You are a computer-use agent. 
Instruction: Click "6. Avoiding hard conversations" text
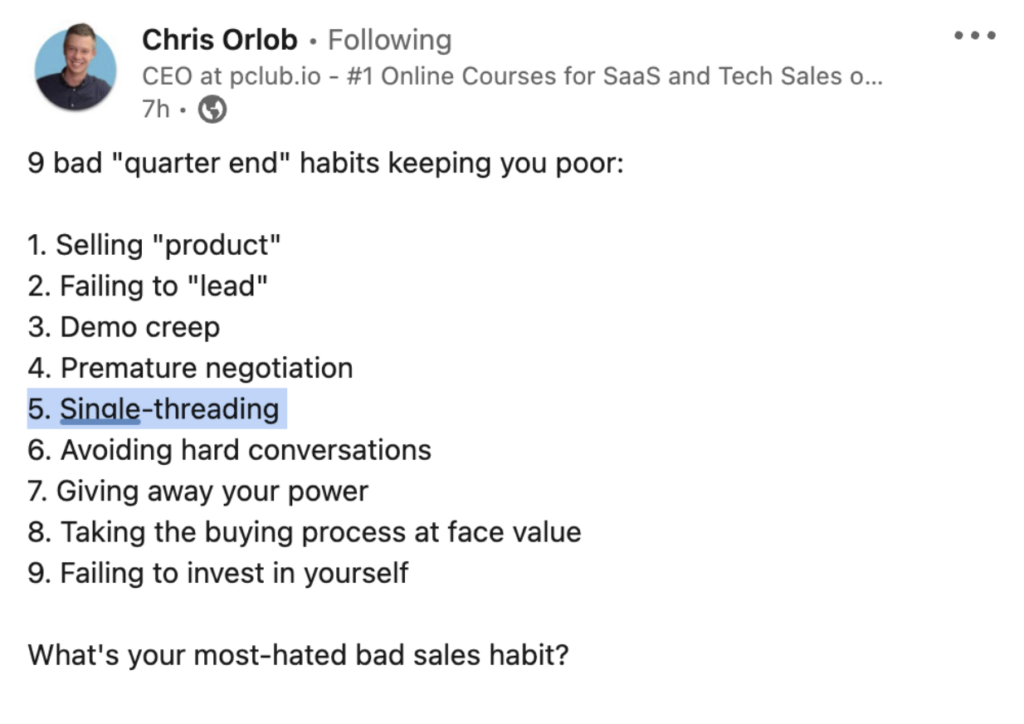(229, 450)
